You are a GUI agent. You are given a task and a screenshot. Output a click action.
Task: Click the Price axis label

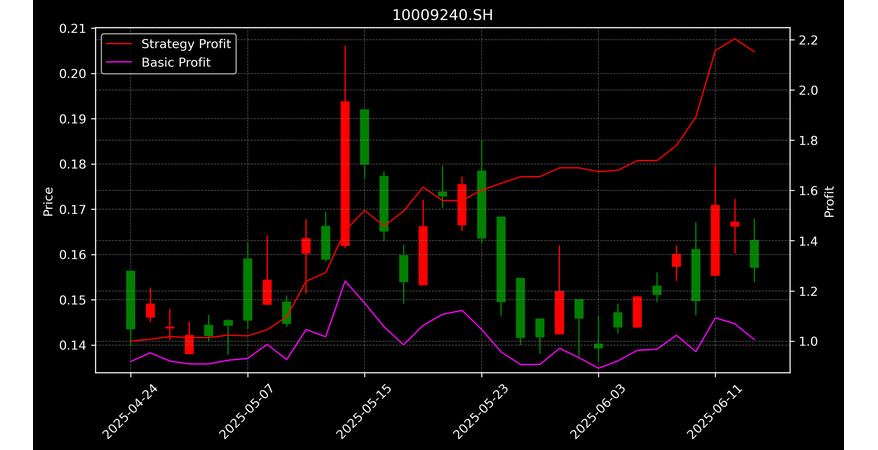click(49, 201)
